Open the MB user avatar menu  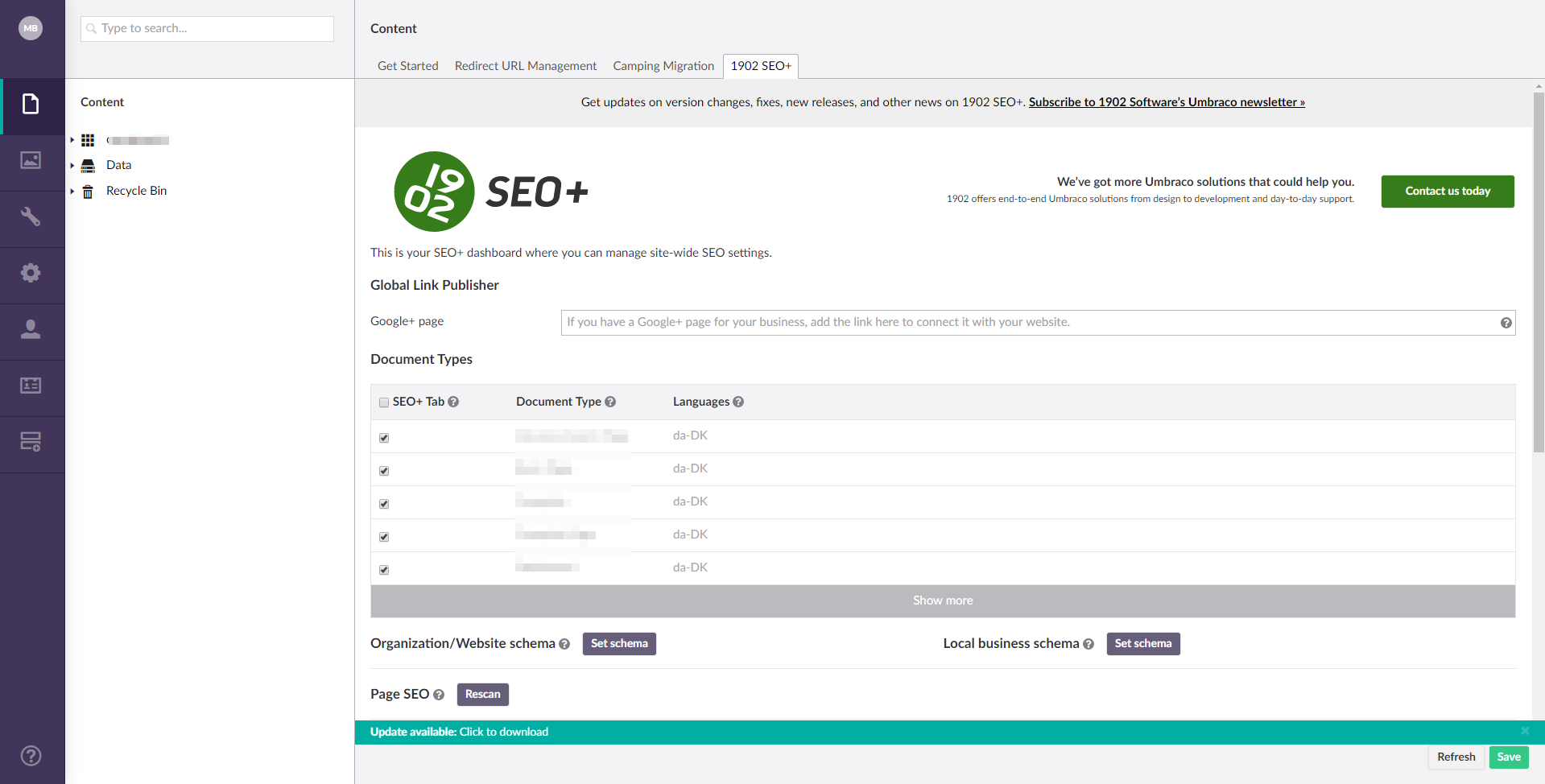click(31, 28)
